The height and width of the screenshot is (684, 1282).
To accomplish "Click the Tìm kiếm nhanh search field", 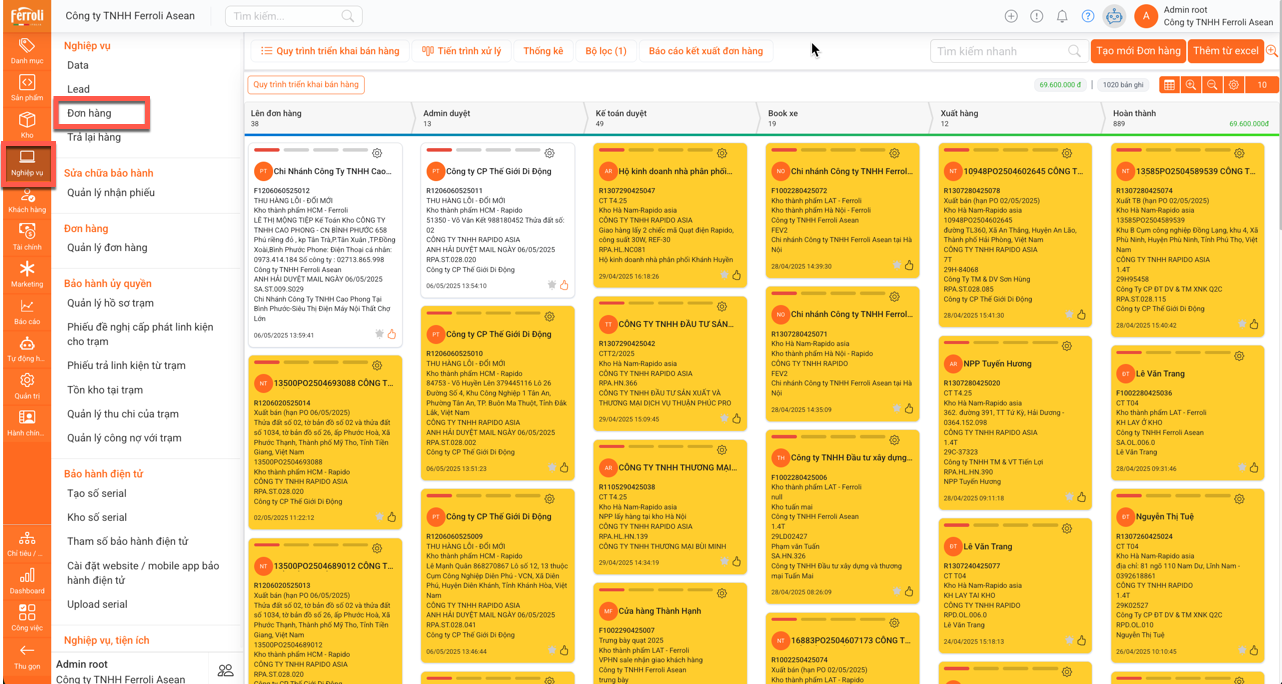I will (1008, 51).
